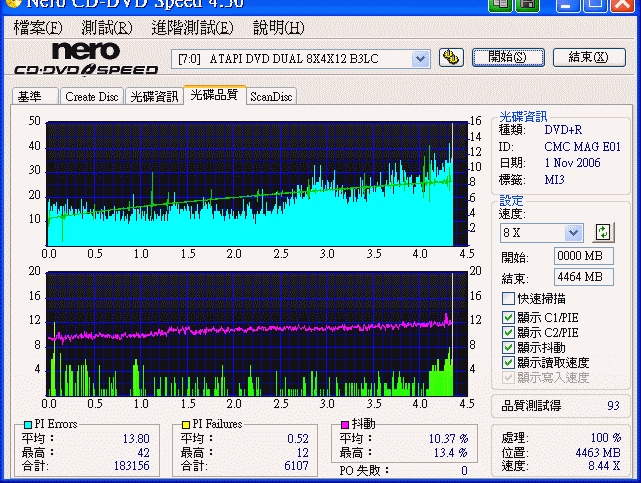Image resolution: width=641 pixels, height=483 pixels.
Task: Select the 光碟品質 disc quality tab
Action: point(214,95)
